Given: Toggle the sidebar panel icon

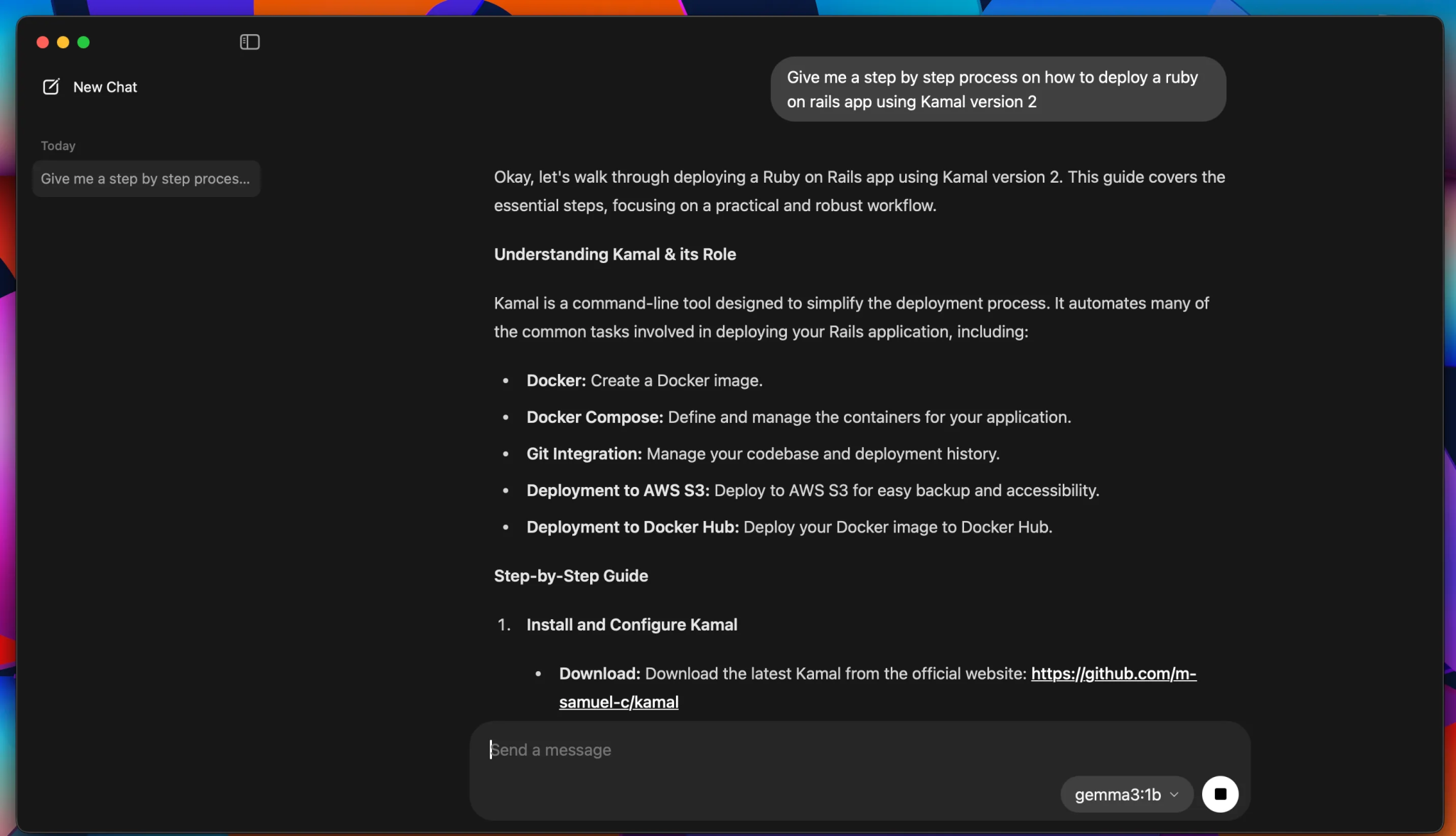Looking at the screenshot, I should coord(250,43).
